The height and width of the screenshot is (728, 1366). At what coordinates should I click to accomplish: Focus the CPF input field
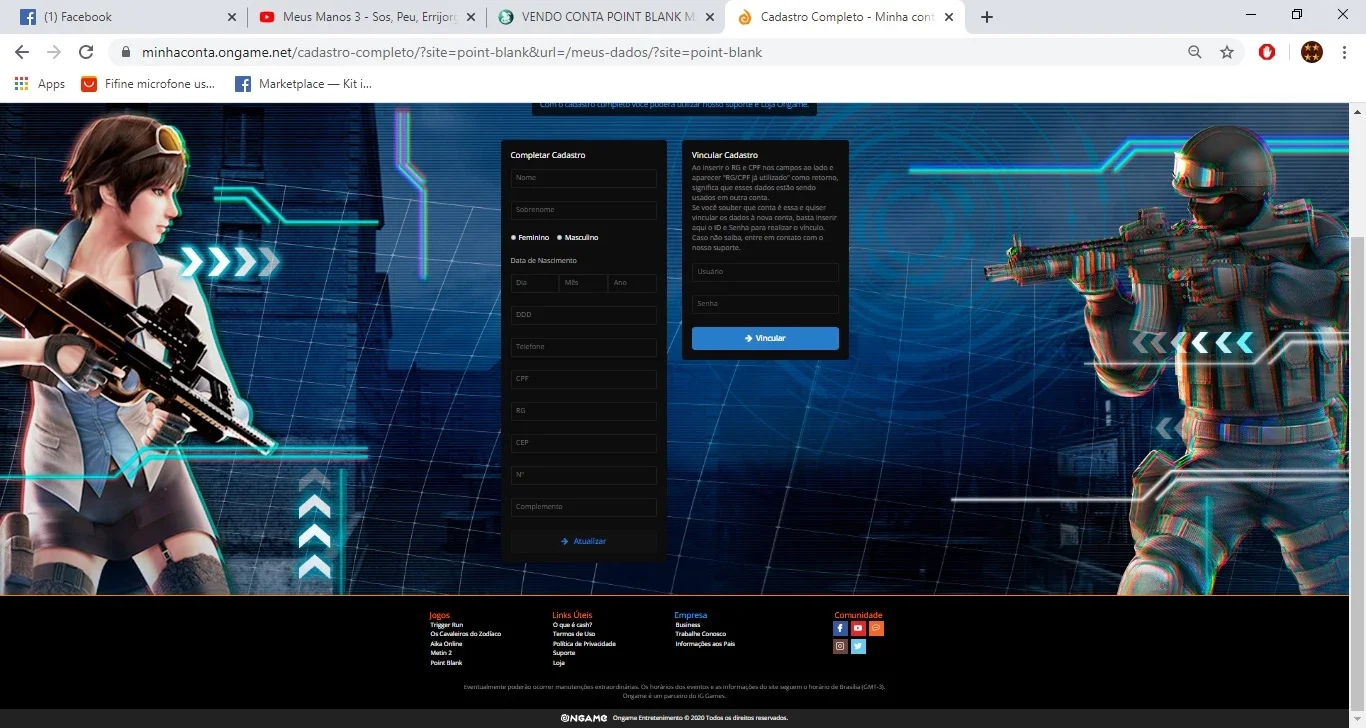pos(584,379)
